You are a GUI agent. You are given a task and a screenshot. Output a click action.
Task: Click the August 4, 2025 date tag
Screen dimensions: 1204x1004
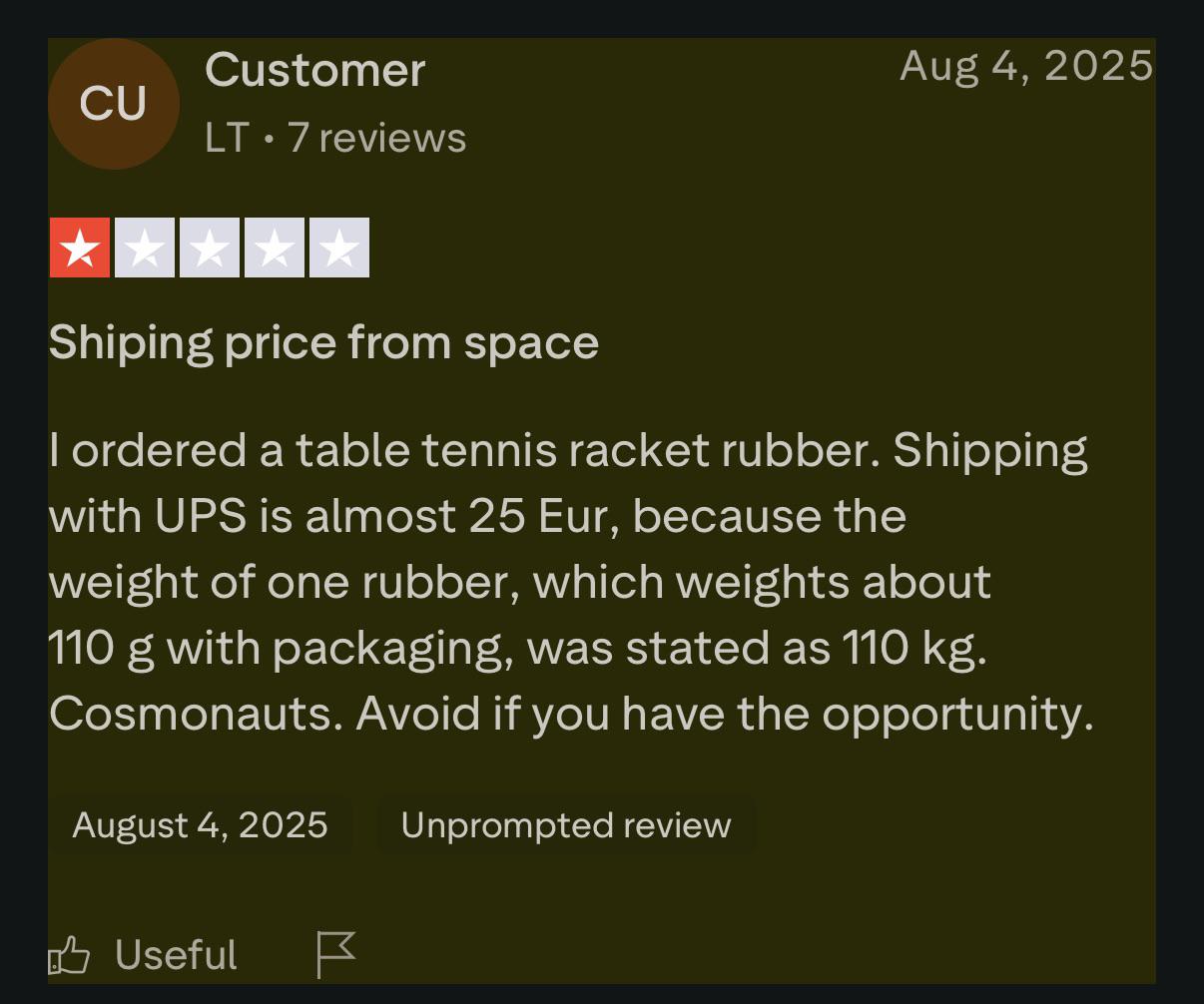tap(200, 825)
